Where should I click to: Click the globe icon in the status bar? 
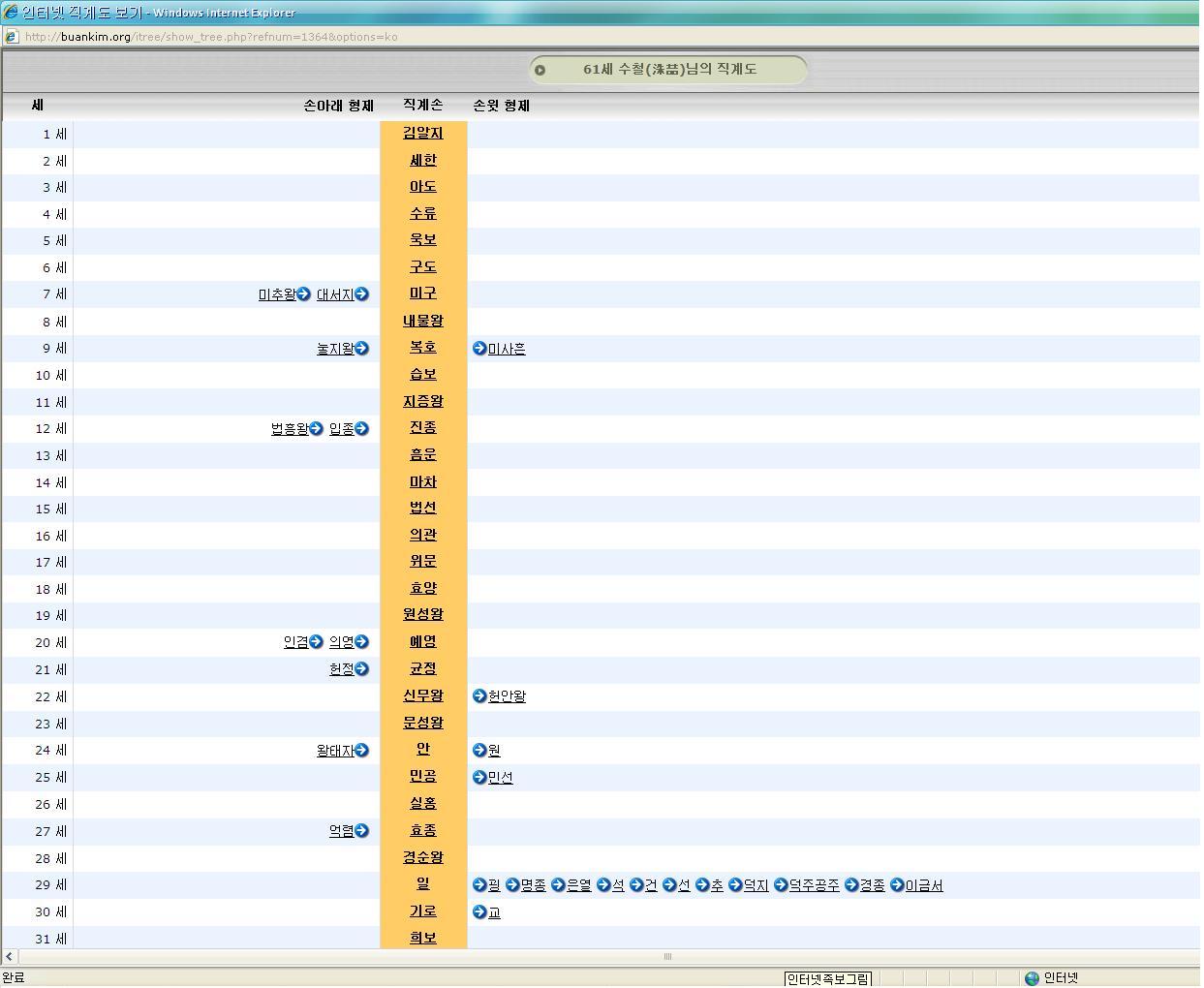tap(1032, 978)
